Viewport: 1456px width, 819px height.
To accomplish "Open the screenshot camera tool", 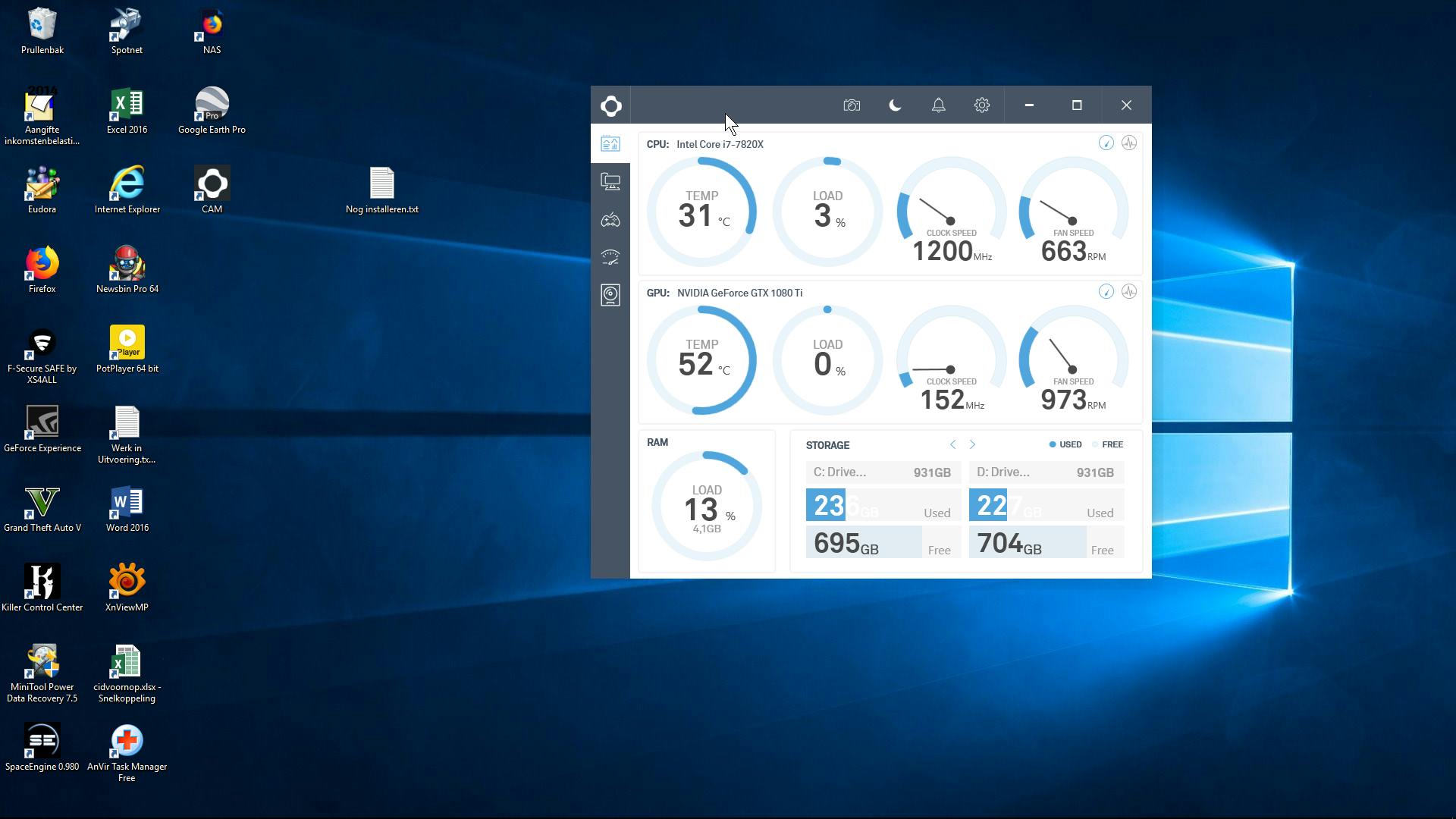I will point(852,105).
